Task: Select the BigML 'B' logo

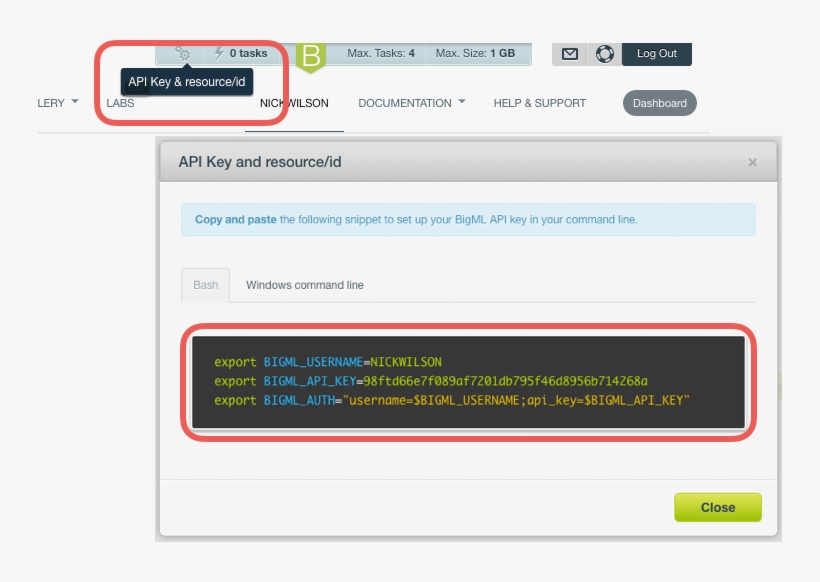Action: (312, 52)
